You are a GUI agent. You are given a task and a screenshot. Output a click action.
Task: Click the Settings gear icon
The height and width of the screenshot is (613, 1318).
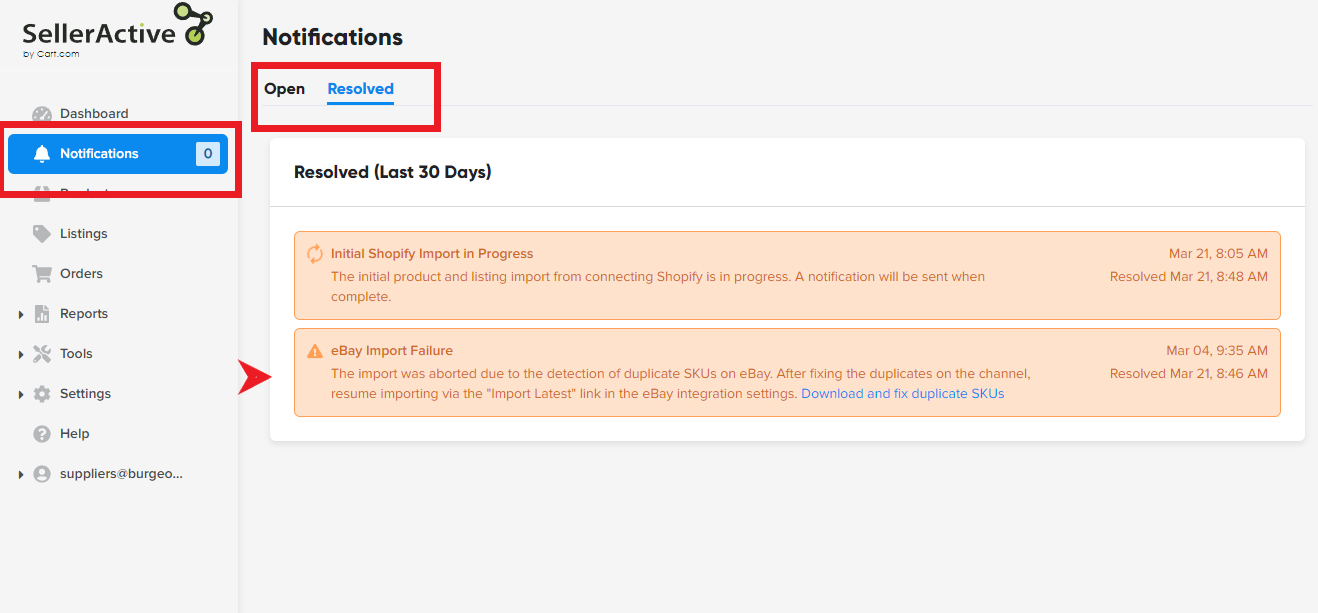click(42, 394)
